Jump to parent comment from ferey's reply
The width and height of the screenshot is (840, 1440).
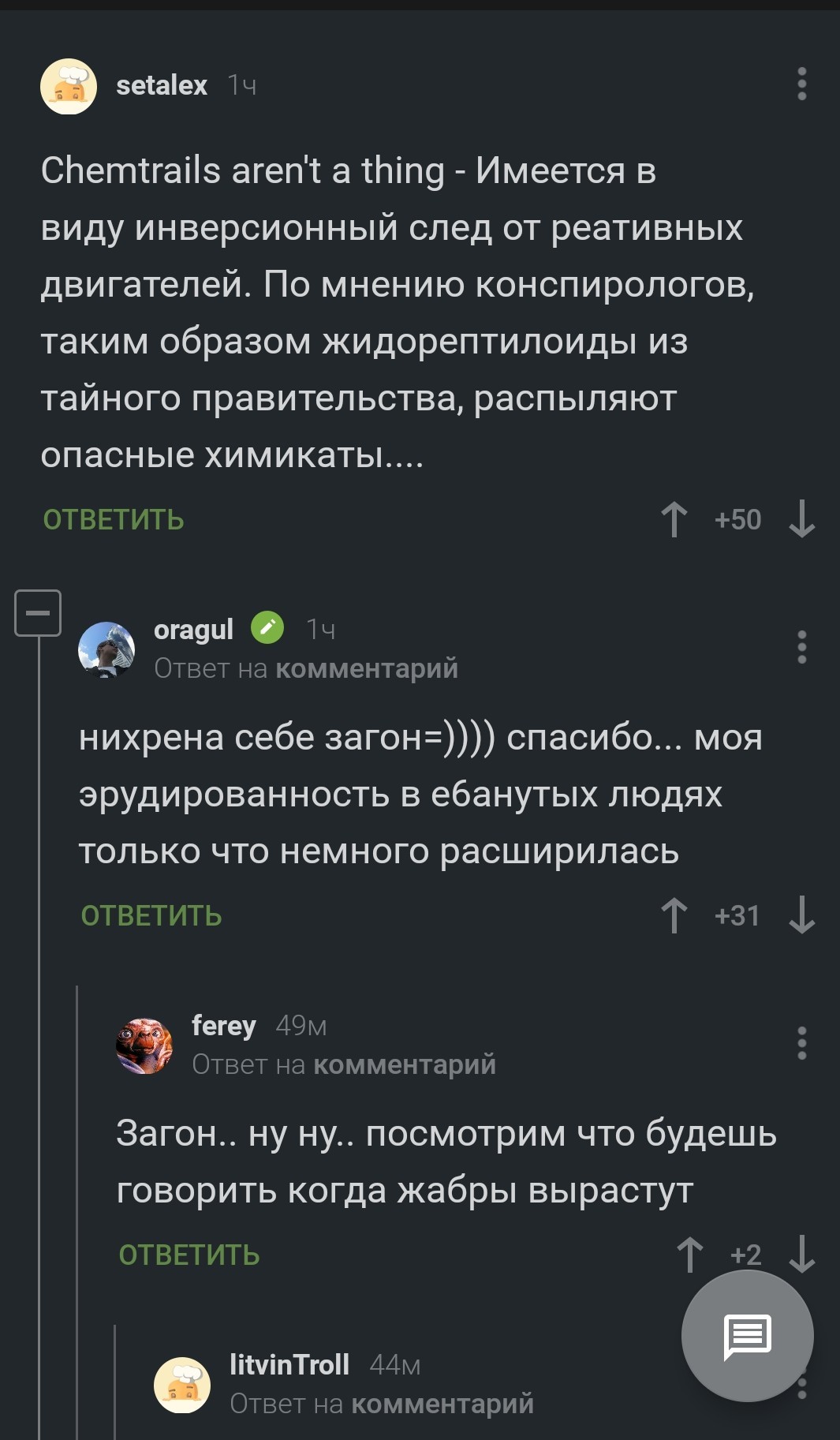click(x=404, y=1065)
